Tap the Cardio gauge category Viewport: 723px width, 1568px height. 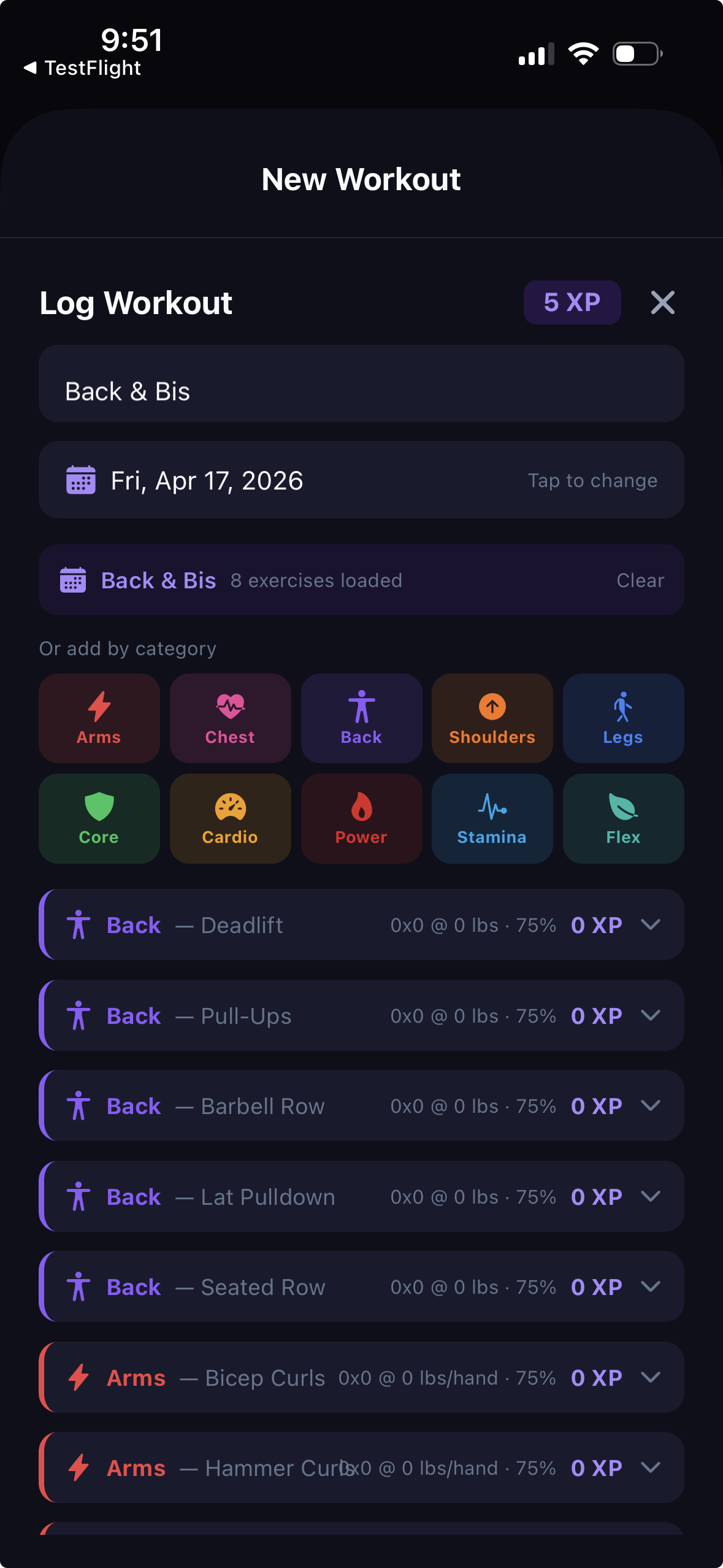click(230, 818)
